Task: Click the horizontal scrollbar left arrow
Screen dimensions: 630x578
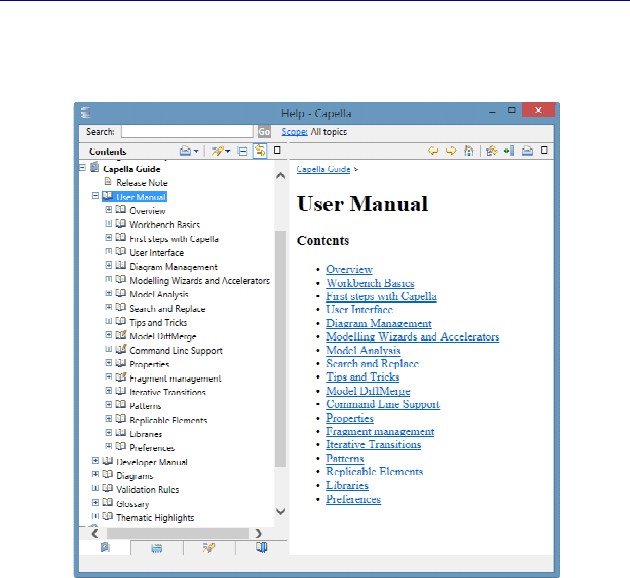Action: tap(95, 533)
